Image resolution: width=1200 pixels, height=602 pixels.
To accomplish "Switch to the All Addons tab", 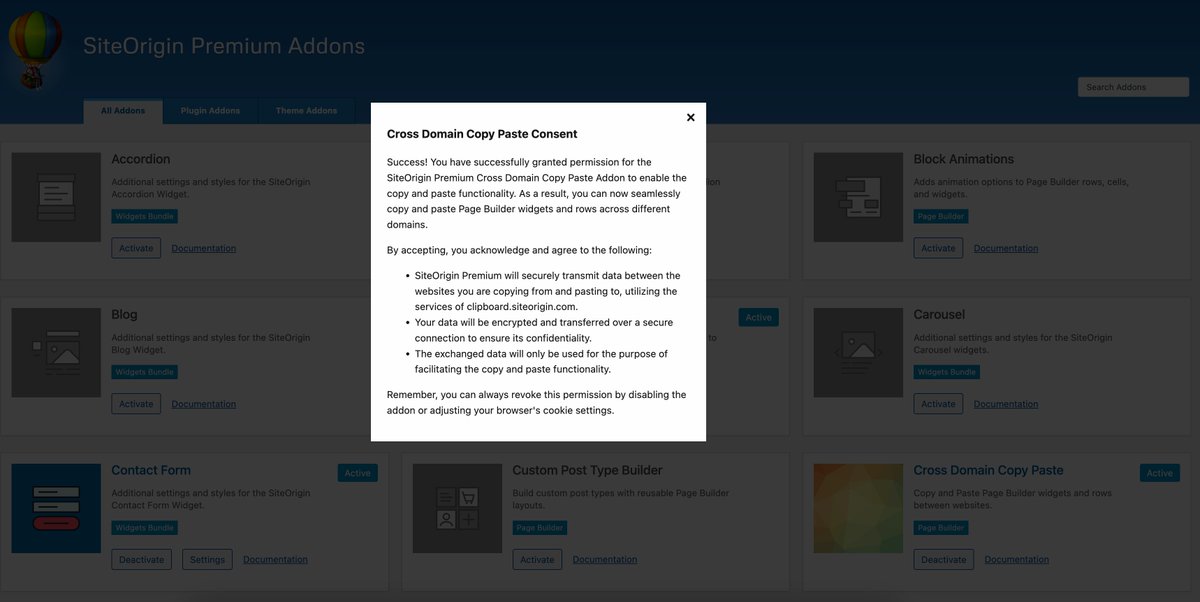I will click(x=123, y=111).
